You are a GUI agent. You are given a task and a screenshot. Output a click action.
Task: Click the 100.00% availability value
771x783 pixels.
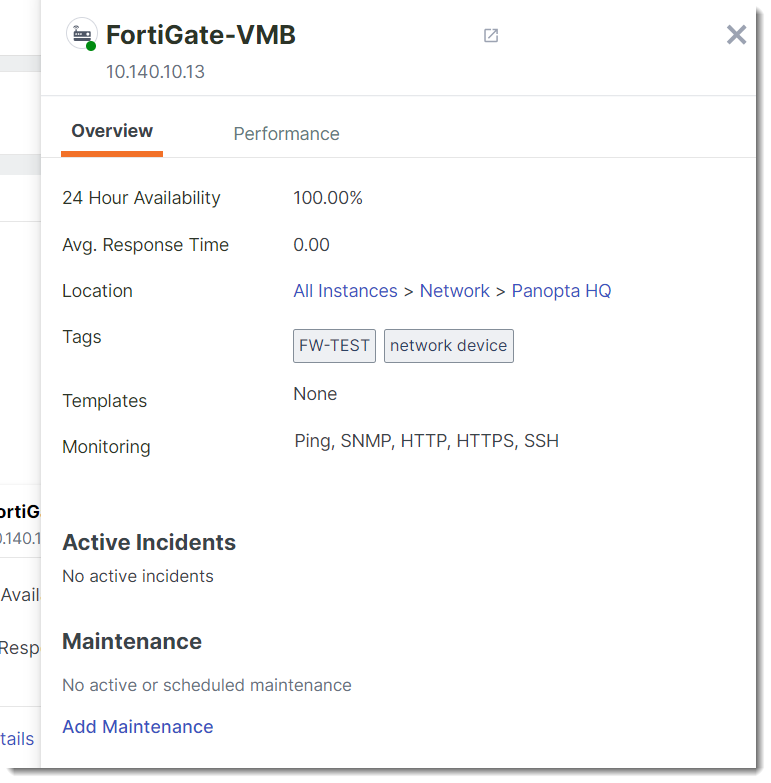pyautogui.click(x=327, y=198)
